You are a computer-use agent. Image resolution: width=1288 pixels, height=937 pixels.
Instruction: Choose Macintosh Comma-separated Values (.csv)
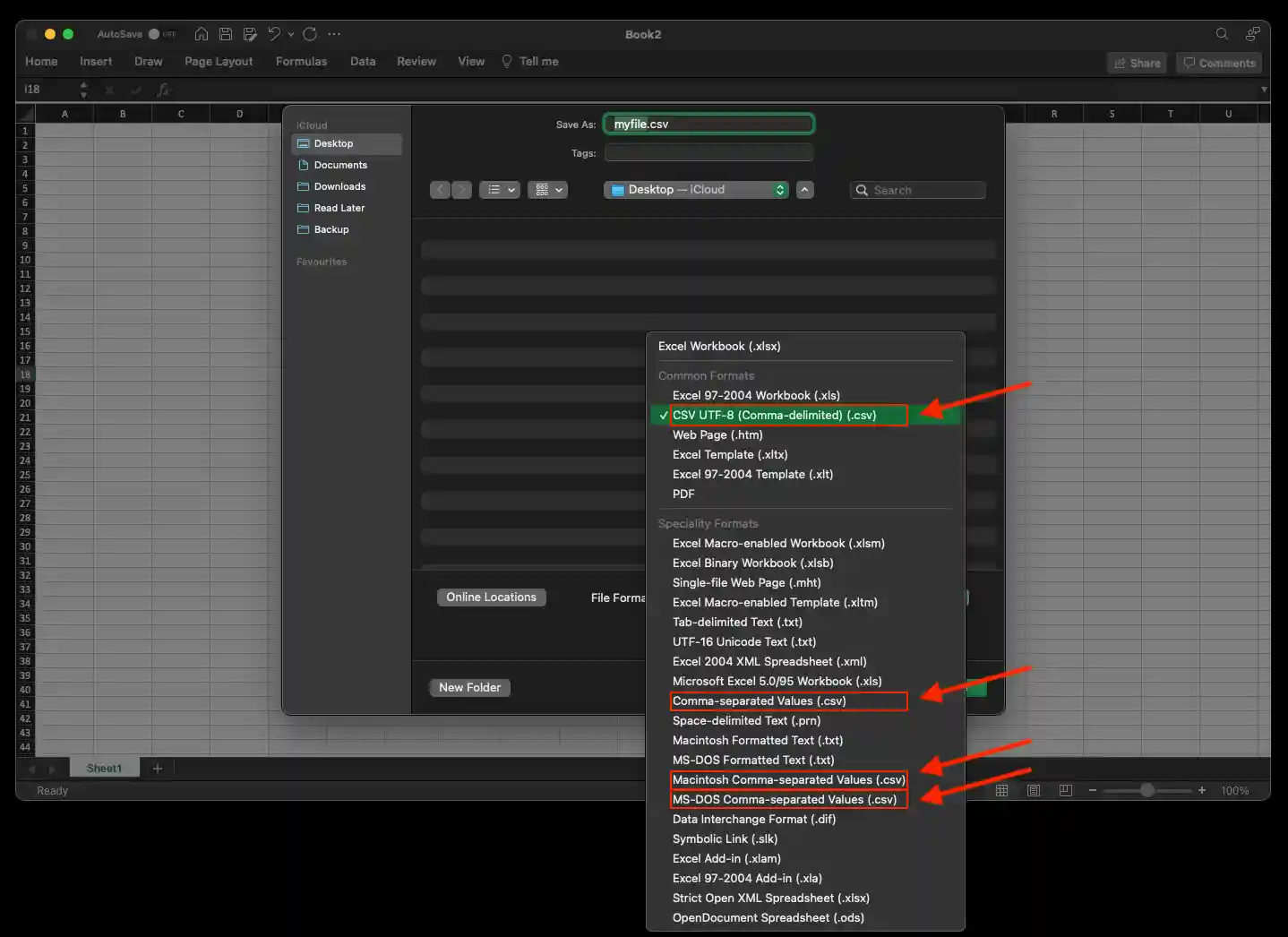click(x=788, y=779)
